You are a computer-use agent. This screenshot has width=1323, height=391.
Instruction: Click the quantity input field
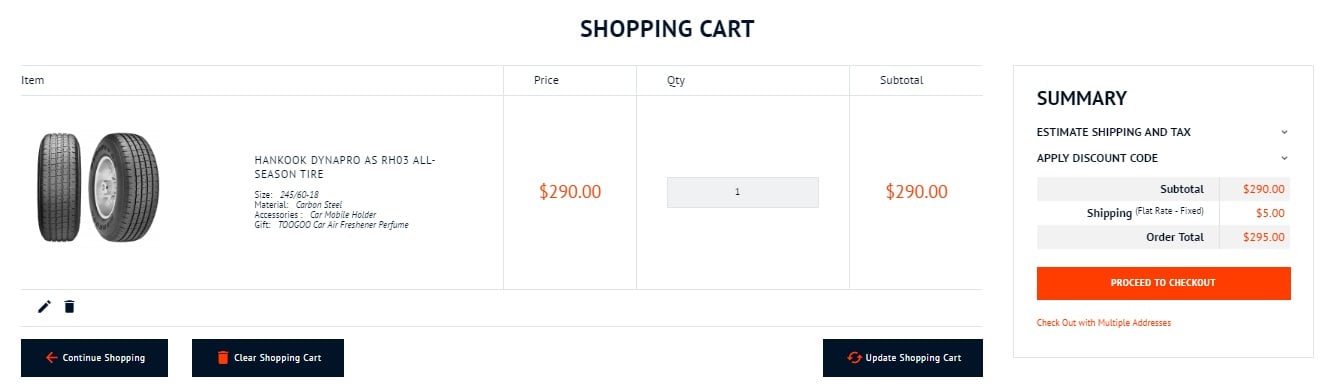point(743,192)
